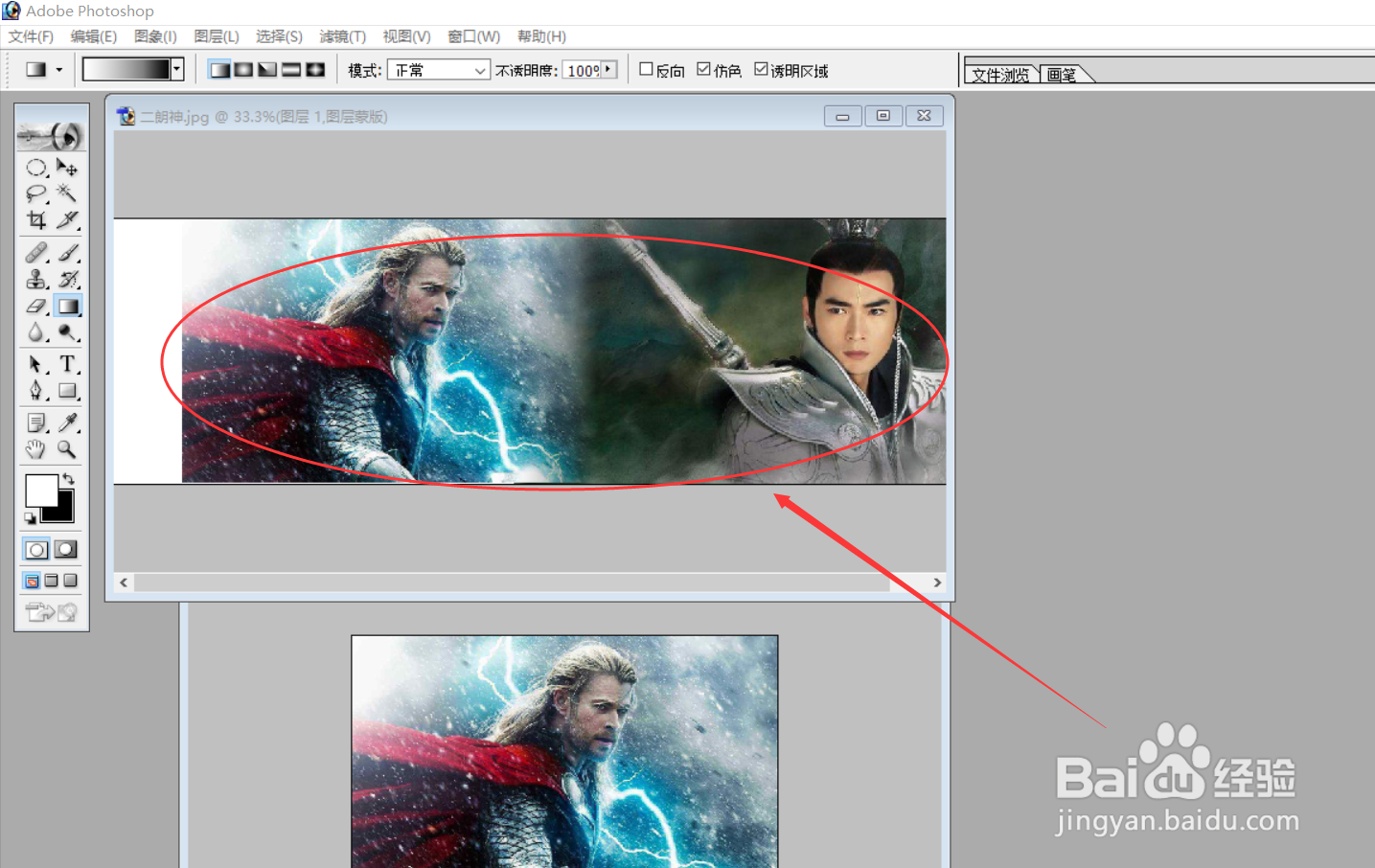Select the Zoom tool
Viewport: 1375px width, 868px height.
point(67,449)
